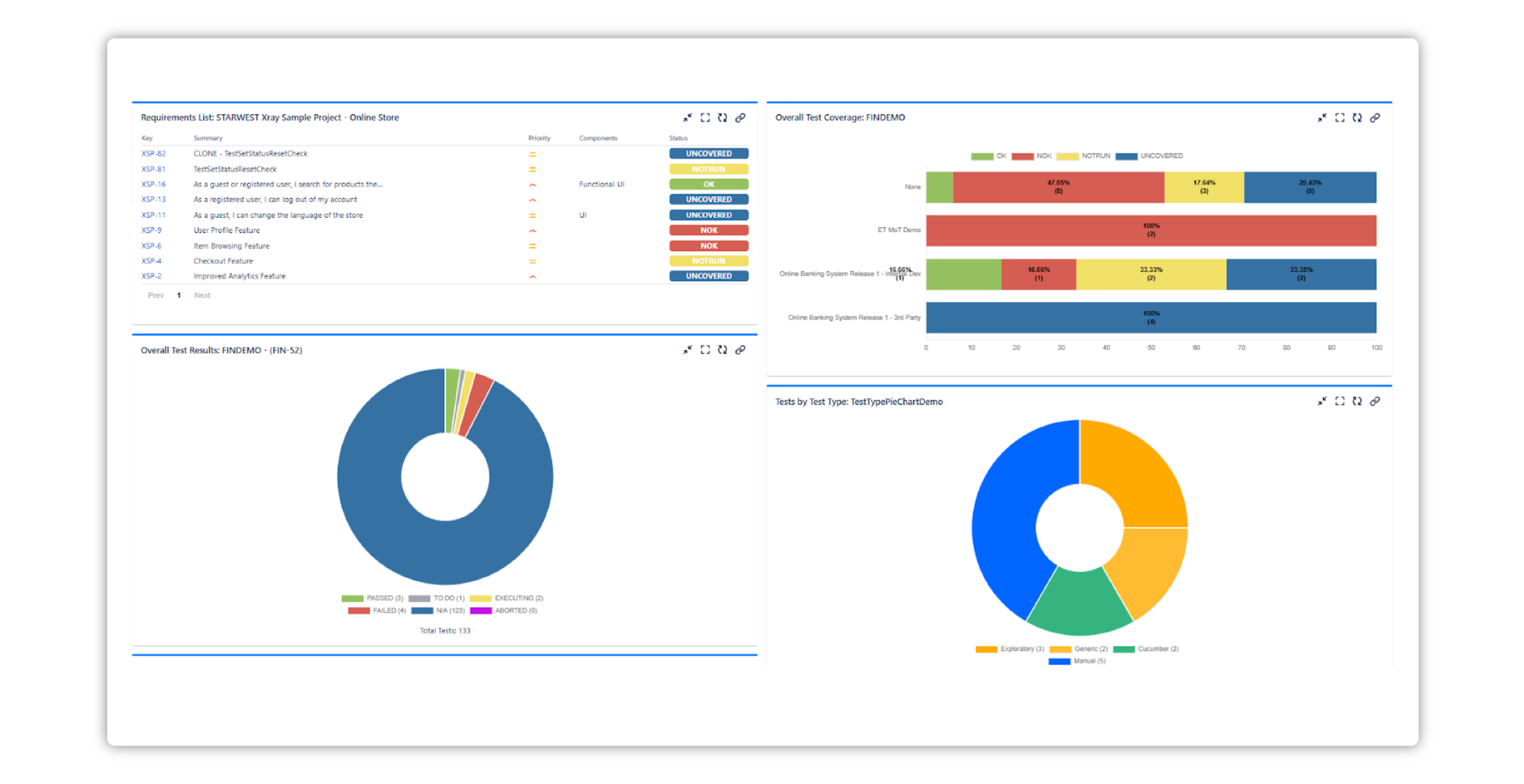
Task: Open the Requirements List gadget in fullscreen
Action: click(705, 117)
